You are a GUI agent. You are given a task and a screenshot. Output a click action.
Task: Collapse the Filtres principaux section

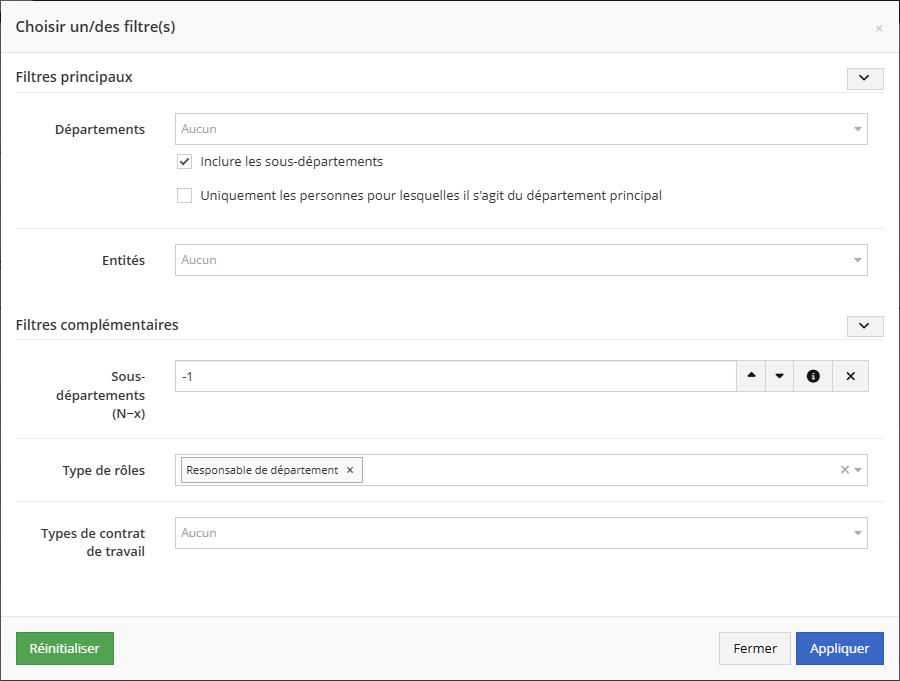tap(864, 78)
